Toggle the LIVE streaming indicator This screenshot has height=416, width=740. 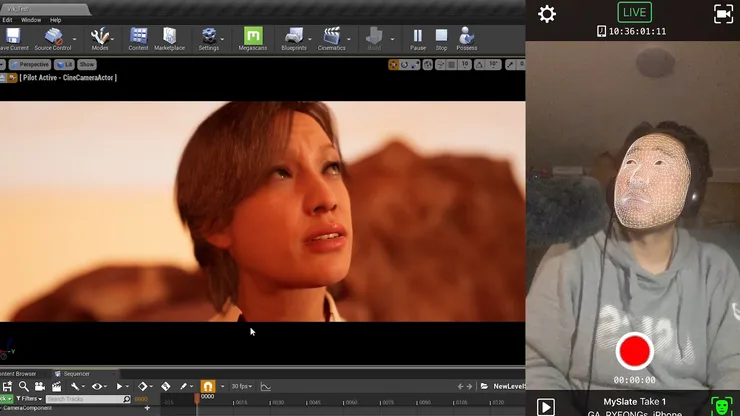click(x=634, y=12)
